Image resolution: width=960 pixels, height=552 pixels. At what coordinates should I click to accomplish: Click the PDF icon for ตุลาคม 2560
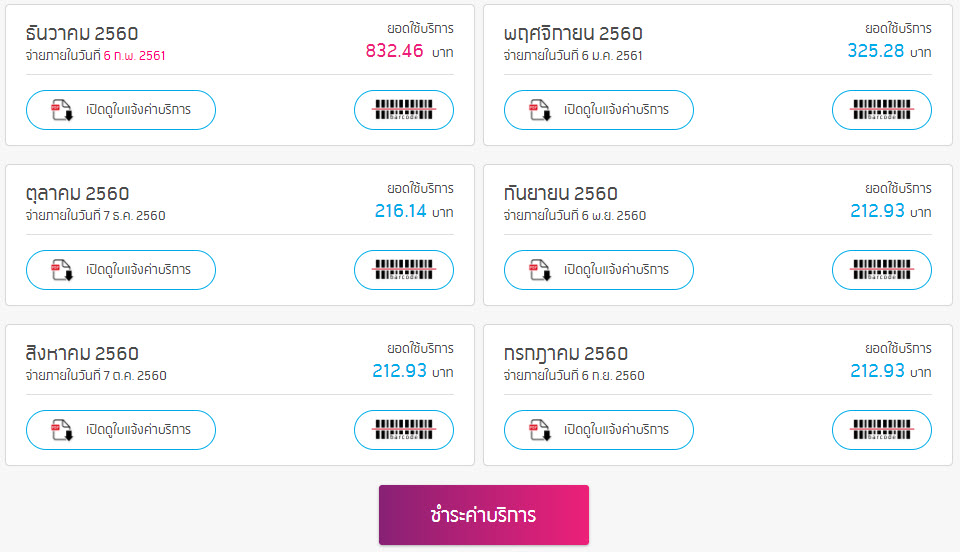pos(62,270)
